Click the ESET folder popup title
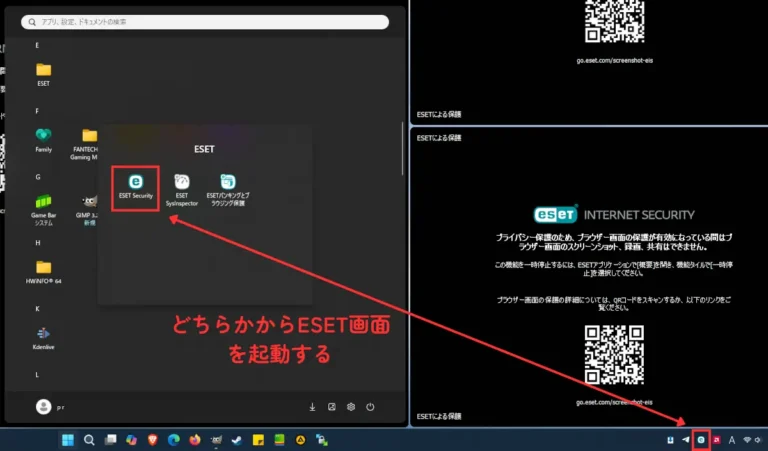 204,149
